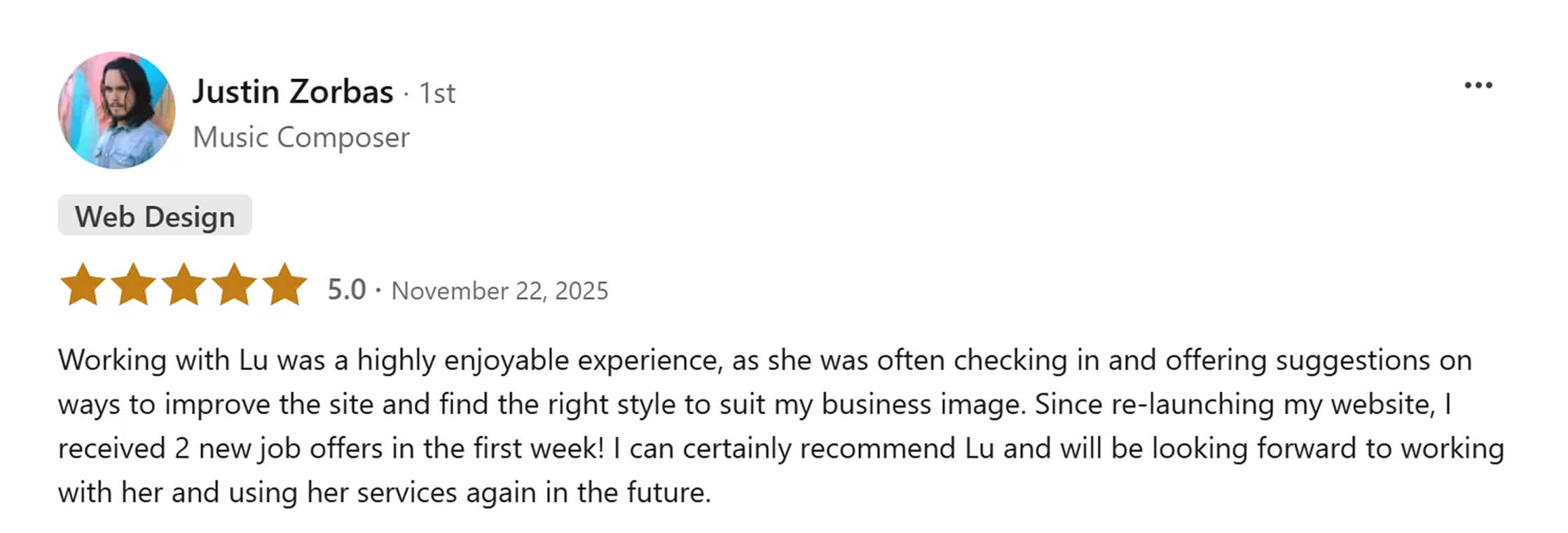1568x533 pixels.
Task: Click the November 22, 2025 review date
Action: (500, 291)
